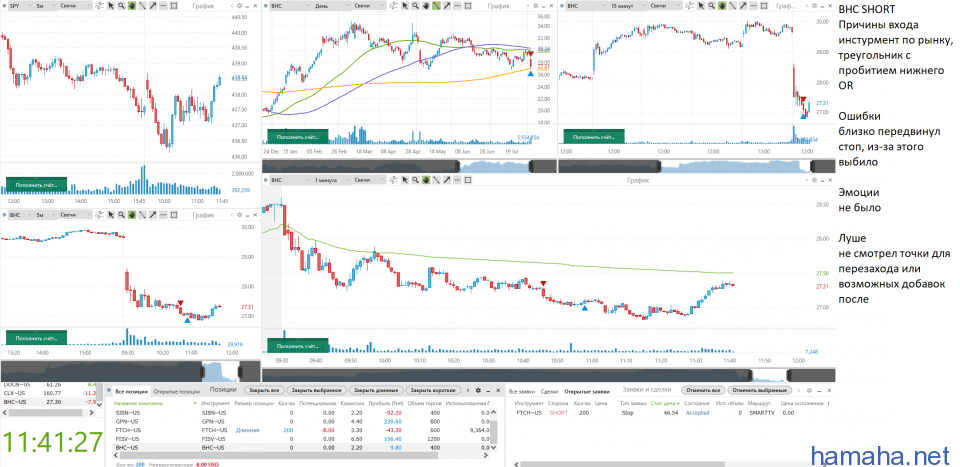Viewport: 960px width, 467px height.
Task: Toggle the hand pan tool in SPY chart
Action: [132, 6]
